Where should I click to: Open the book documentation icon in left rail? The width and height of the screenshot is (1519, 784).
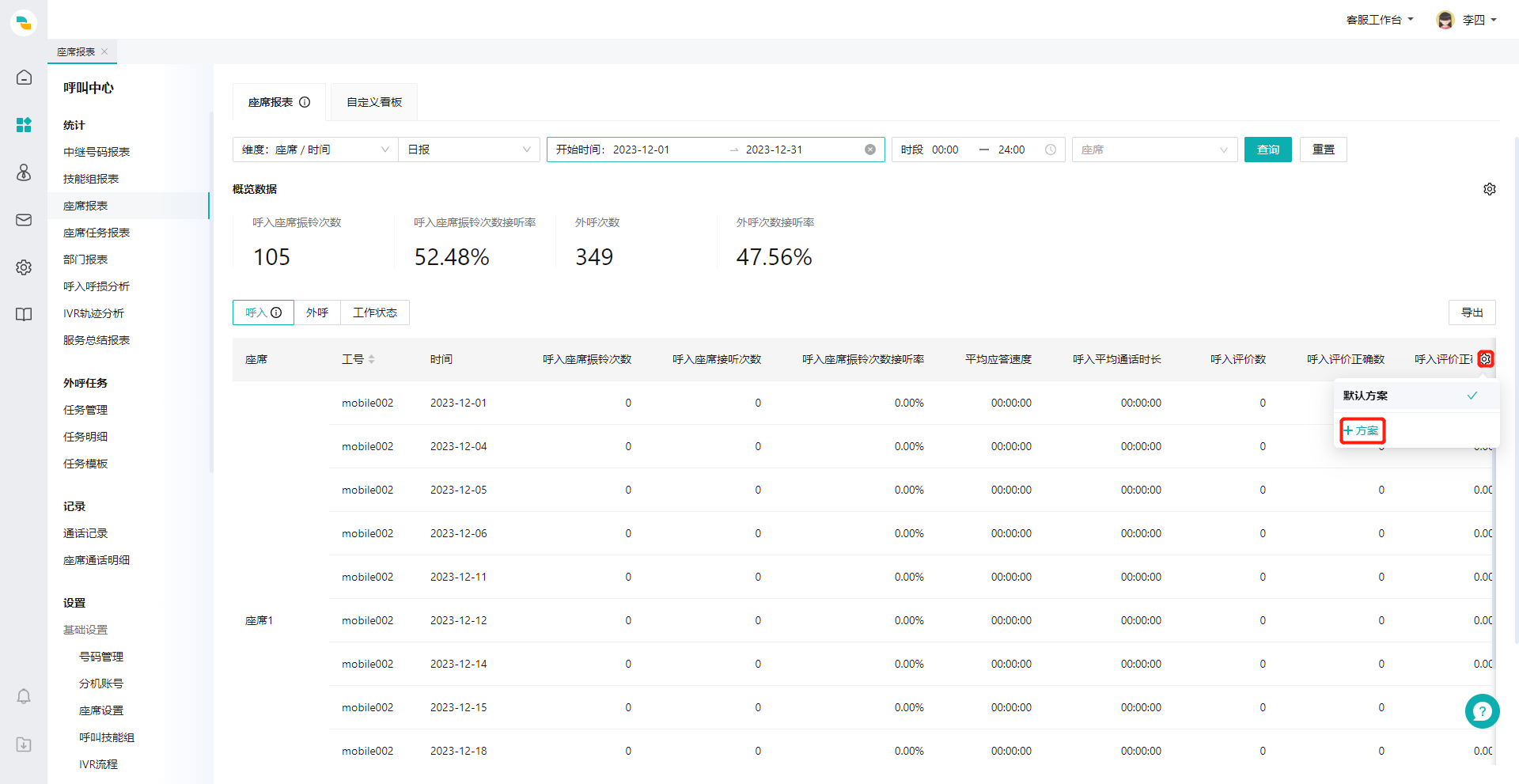24,315
